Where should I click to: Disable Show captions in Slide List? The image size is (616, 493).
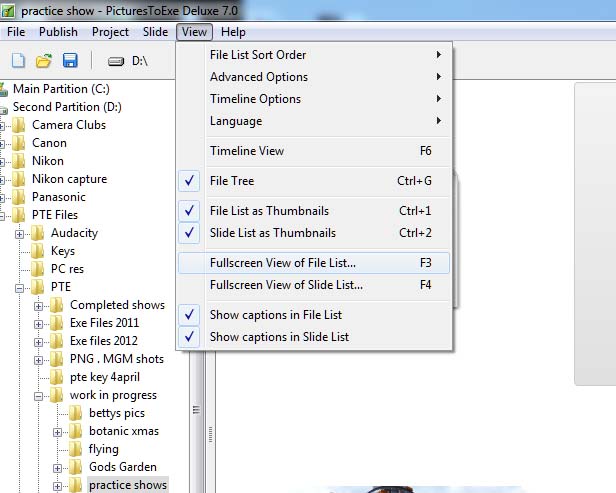279,337
